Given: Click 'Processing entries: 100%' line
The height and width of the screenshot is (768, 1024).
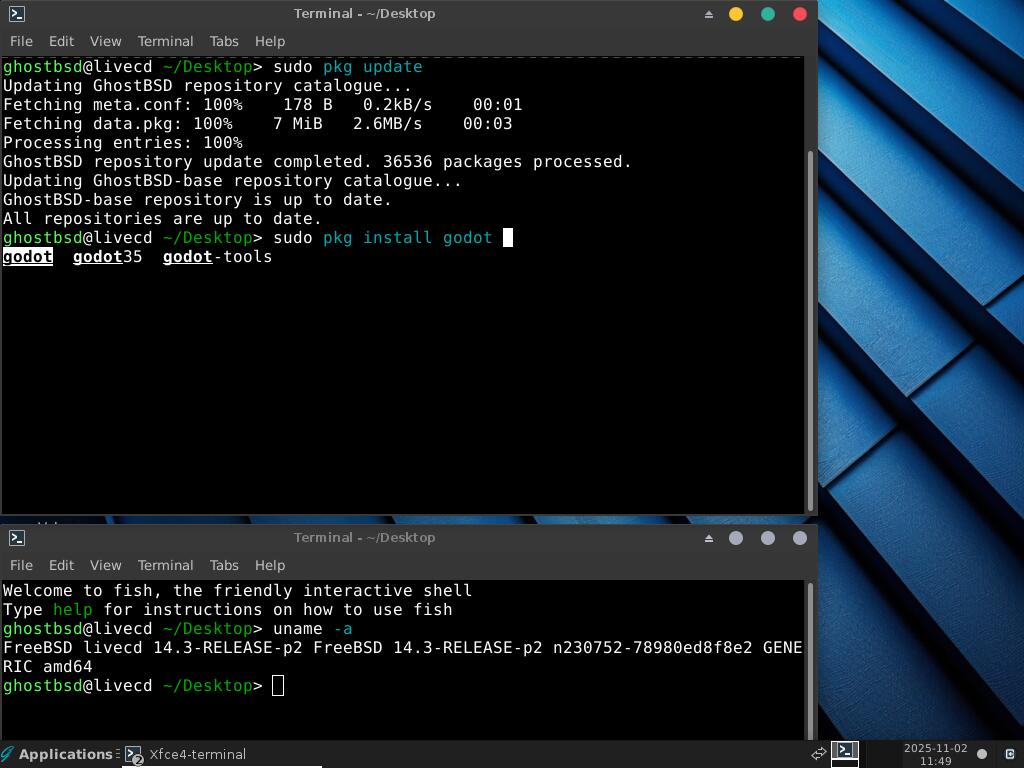Looking at the screenshot, I should click(x=123, y=143).
